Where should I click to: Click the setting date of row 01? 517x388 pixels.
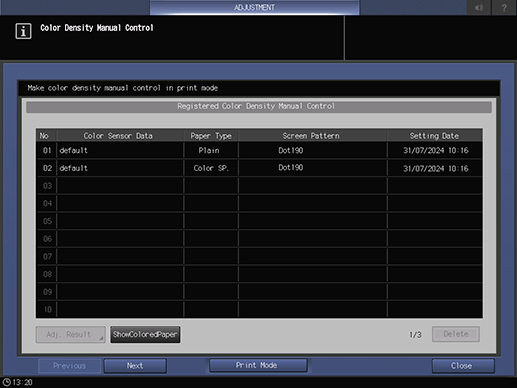435,150
